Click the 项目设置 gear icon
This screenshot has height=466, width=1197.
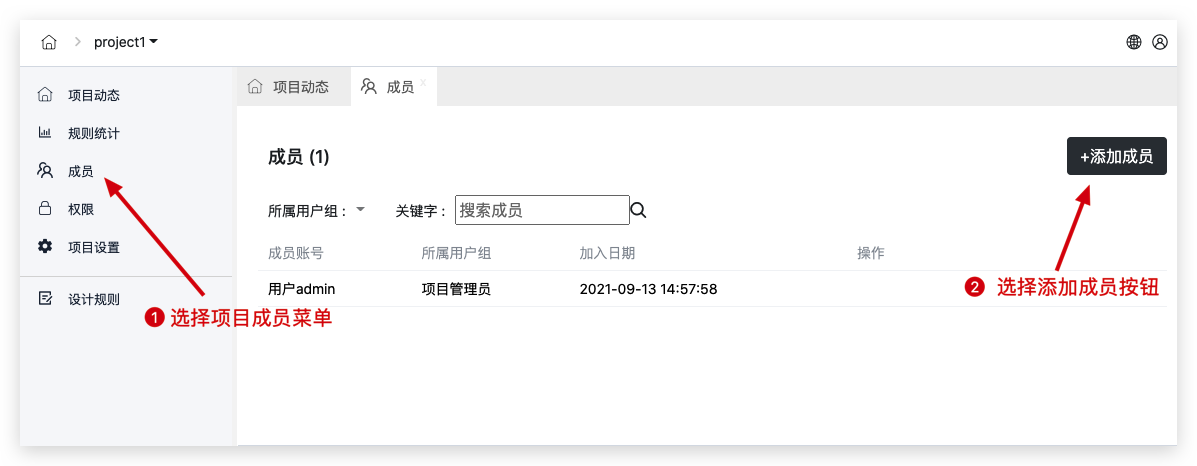pos(45,247)
